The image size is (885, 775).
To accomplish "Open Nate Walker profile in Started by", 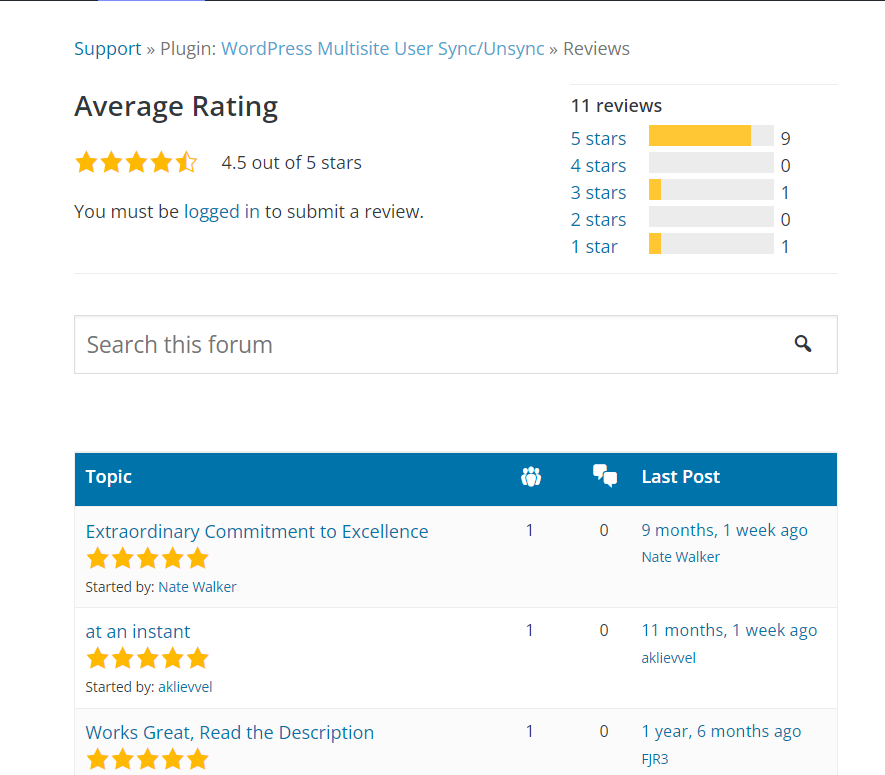I will click(197, 587).
